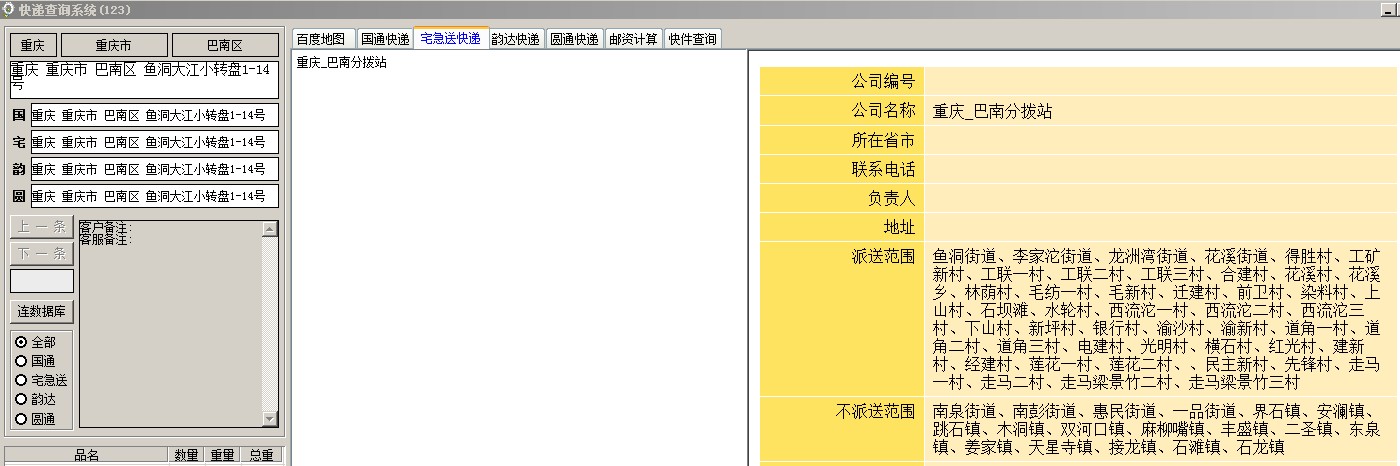Open the 快件查询 tab
1400x466 pixels.
coord(692,39)
